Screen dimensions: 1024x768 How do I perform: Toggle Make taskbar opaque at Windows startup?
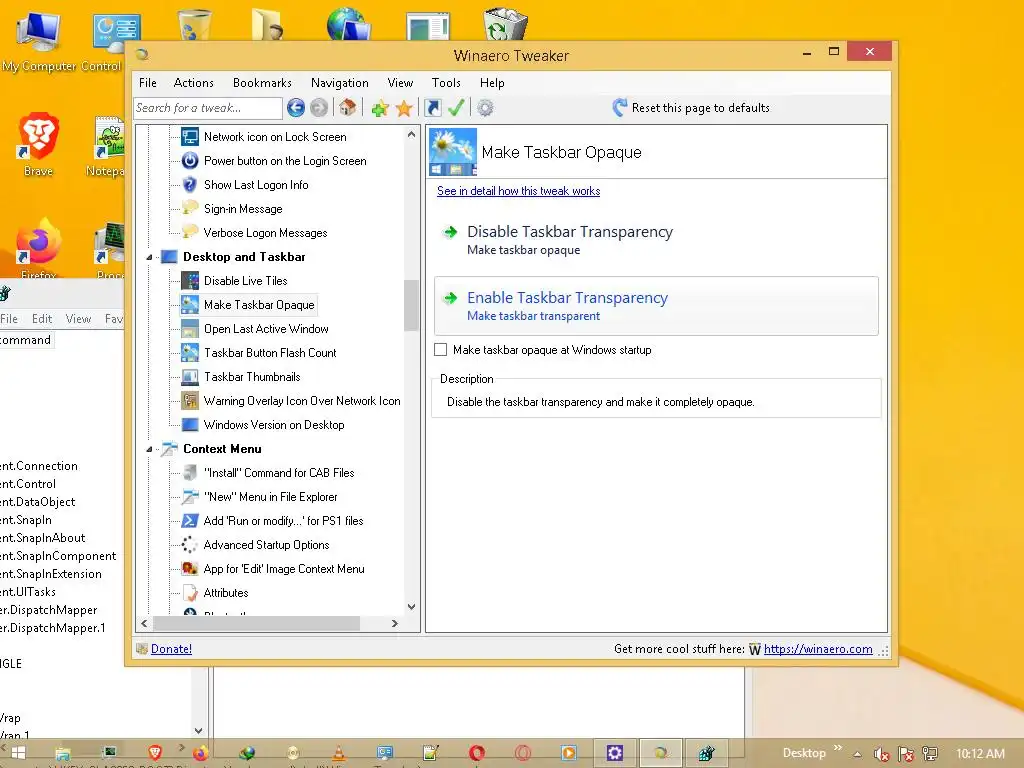click(x=441, y=350)
